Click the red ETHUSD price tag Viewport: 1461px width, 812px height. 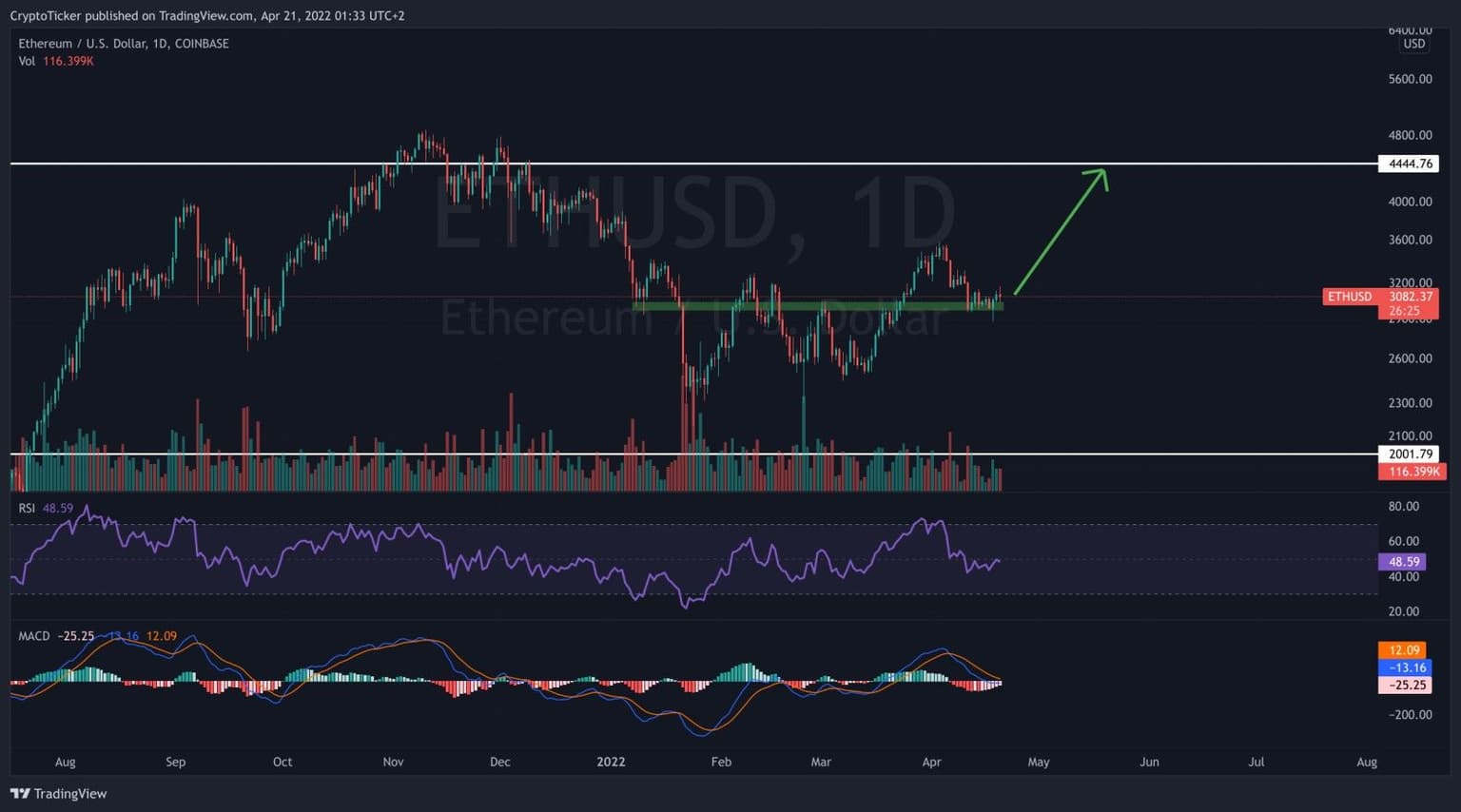point(1350,297)
